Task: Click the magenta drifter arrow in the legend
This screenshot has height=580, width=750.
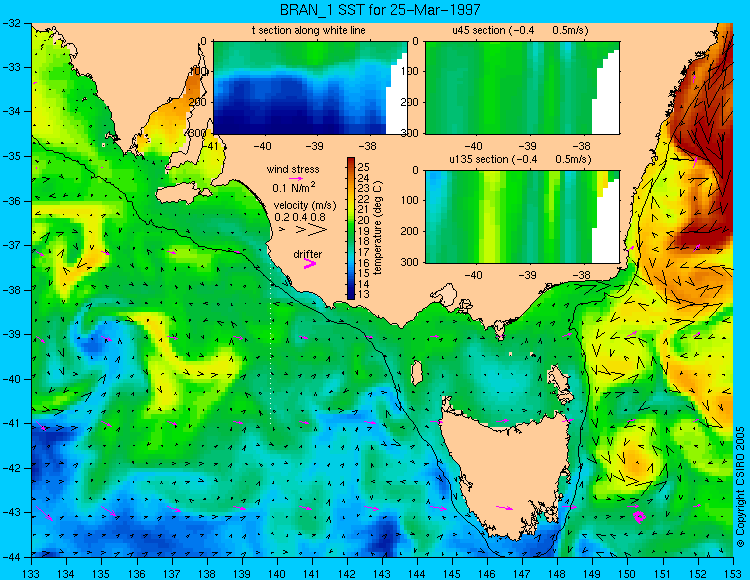Action: [310, 264]
